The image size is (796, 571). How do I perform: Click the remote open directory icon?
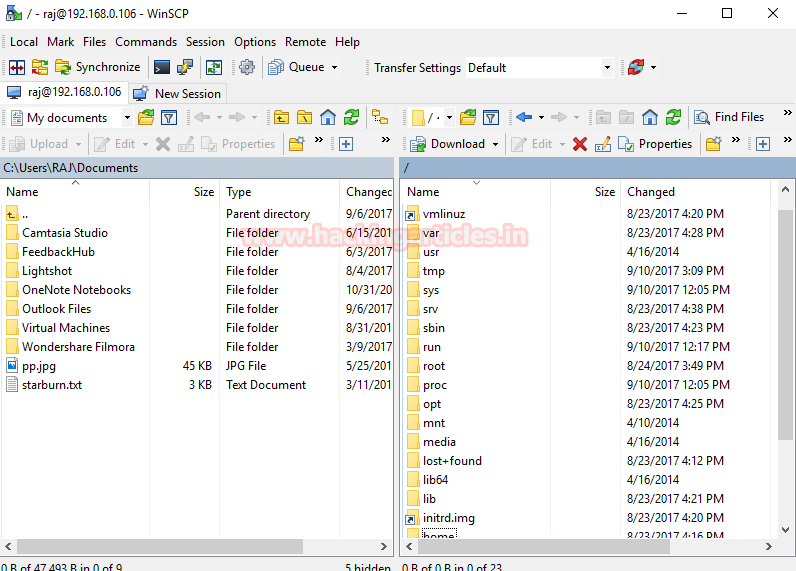(468, 117)
